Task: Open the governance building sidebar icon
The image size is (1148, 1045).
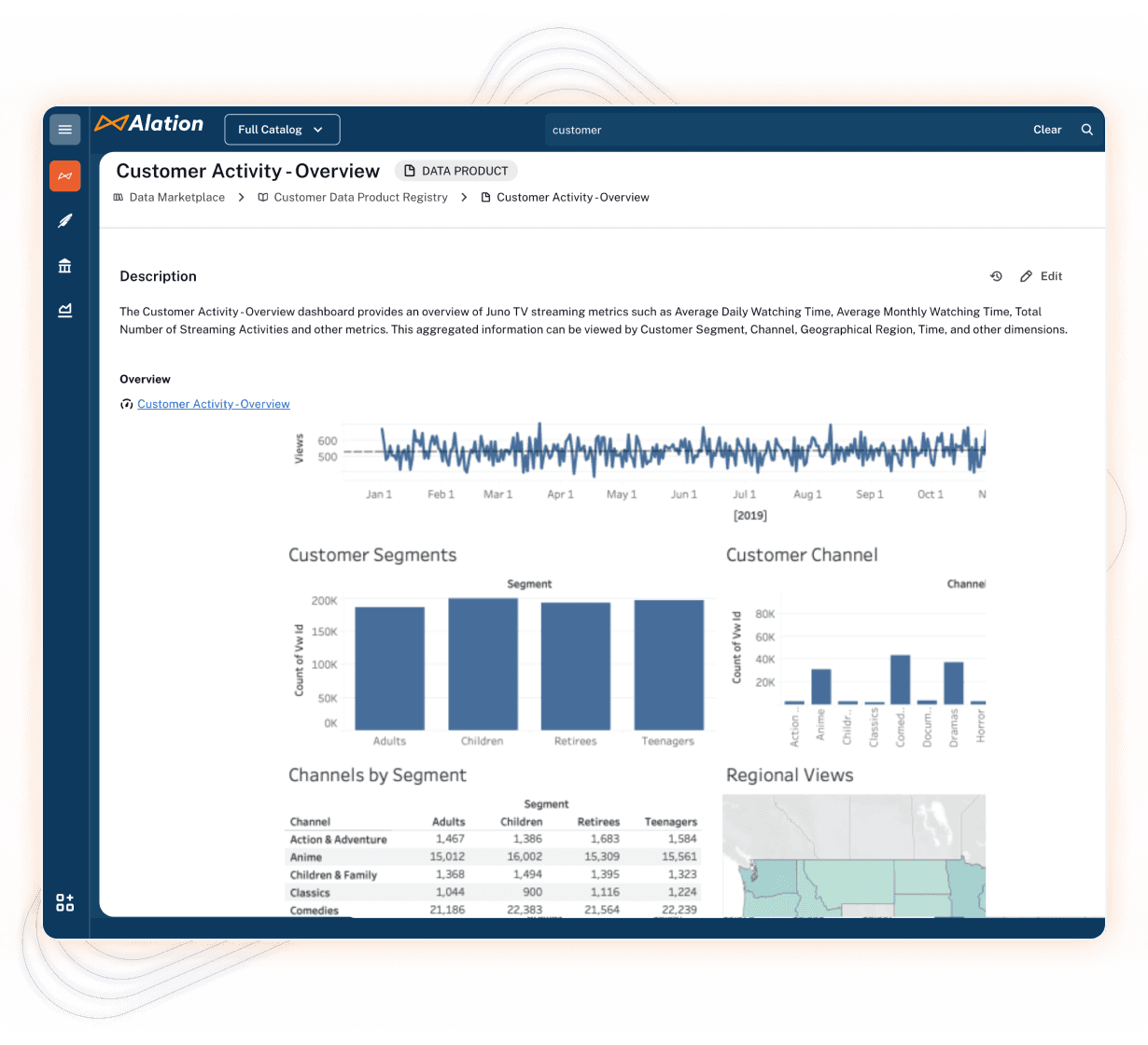Action: 64,266
